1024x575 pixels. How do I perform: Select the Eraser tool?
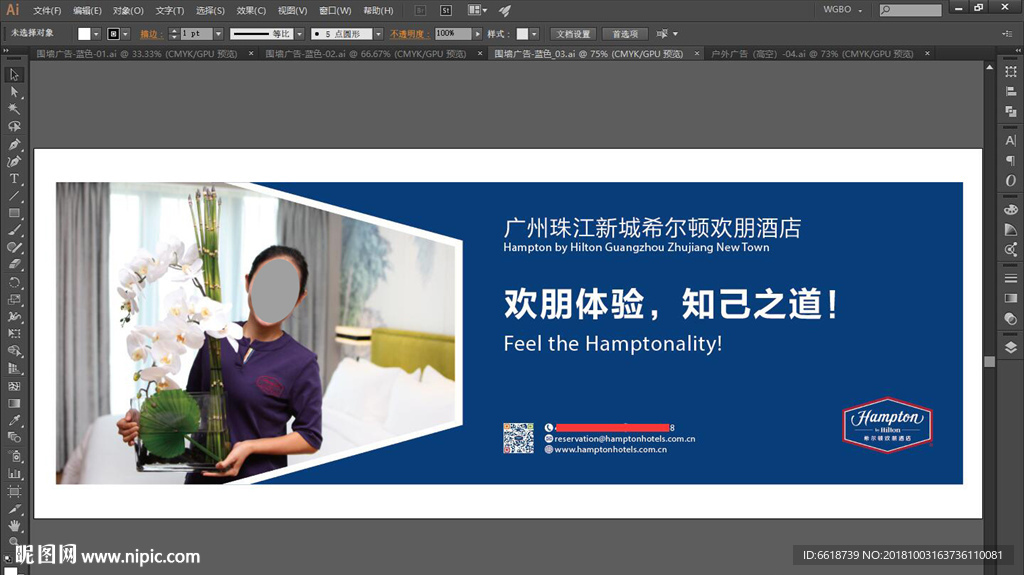pyautogui.click(x=14, y=265)
